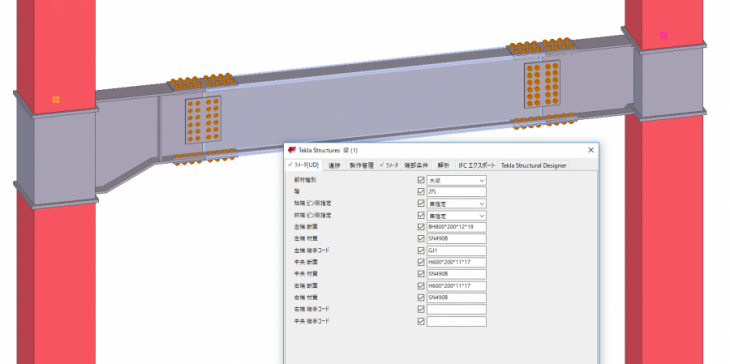
Task: Open the 解析 tab
Action: [x=443, y=165]
